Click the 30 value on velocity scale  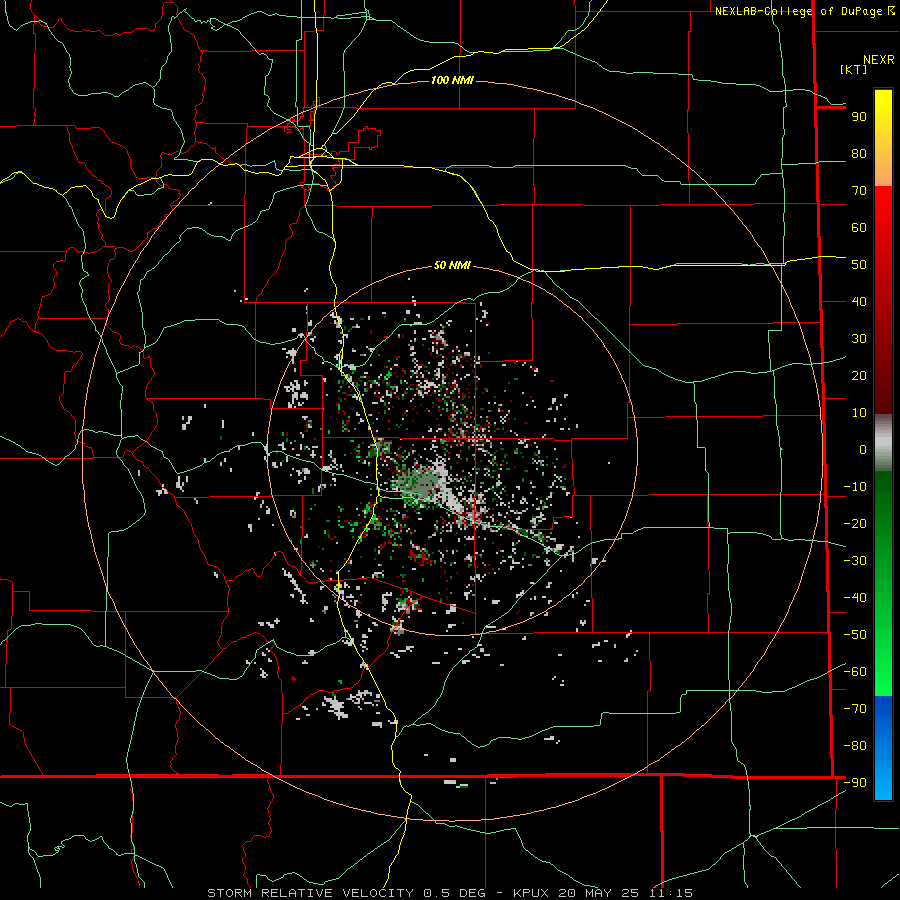click(859, 339)
